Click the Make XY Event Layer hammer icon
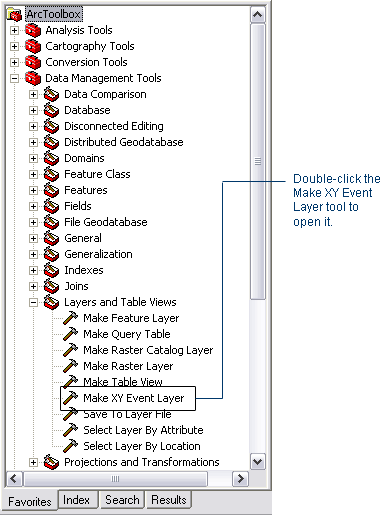This screenshot has height=516, width=385. [x=70, y=398]
